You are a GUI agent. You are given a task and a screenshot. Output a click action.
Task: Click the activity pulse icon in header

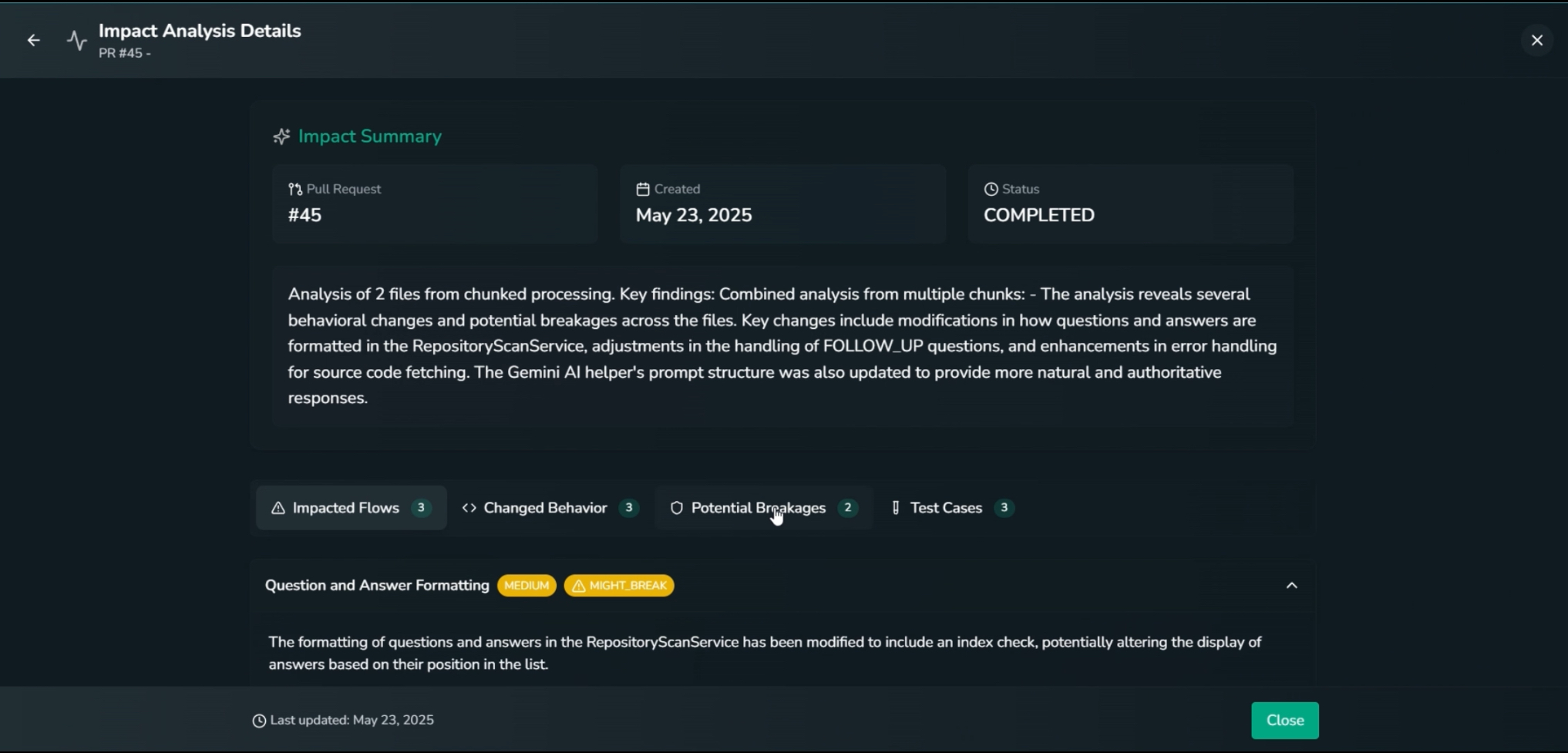(x=76, y=40)
